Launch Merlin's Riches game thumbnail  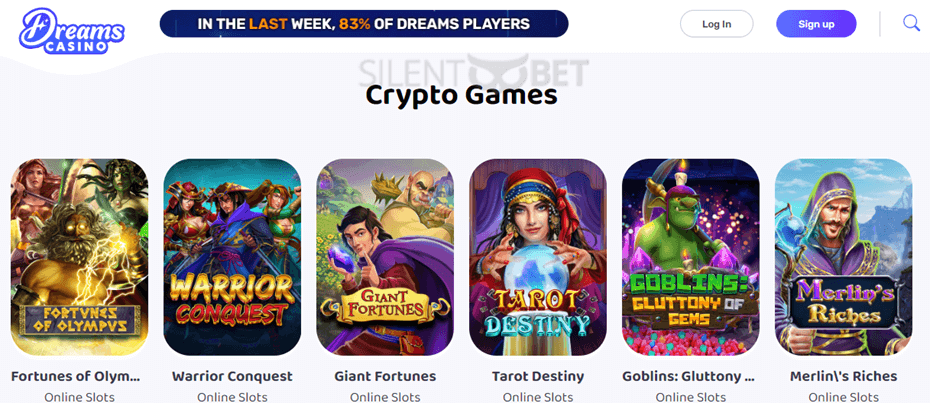[x=843, y=257]
